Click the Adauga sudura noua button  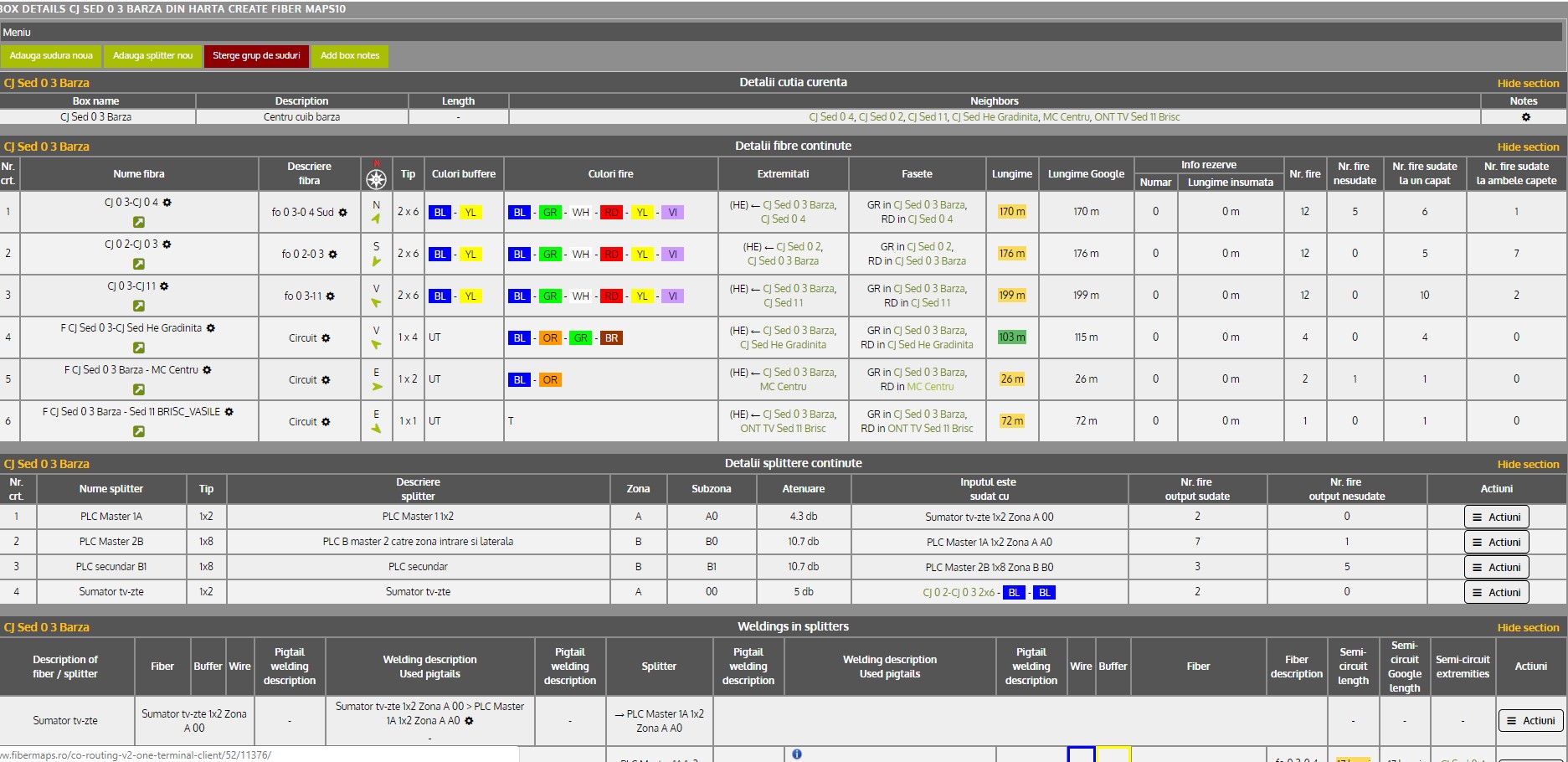click(x=51, y=56)
